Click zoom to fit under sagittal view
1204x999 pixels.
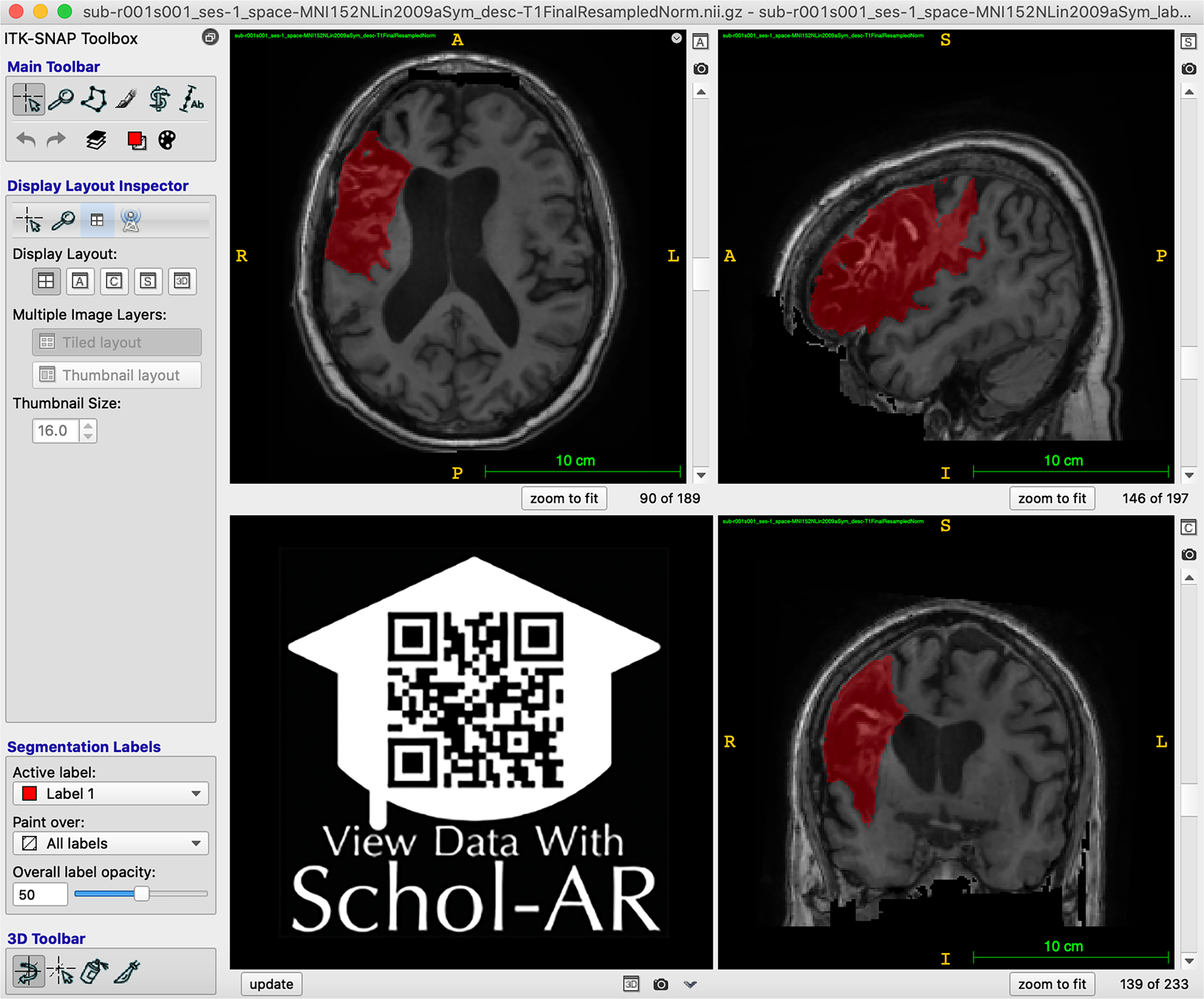1051,498
